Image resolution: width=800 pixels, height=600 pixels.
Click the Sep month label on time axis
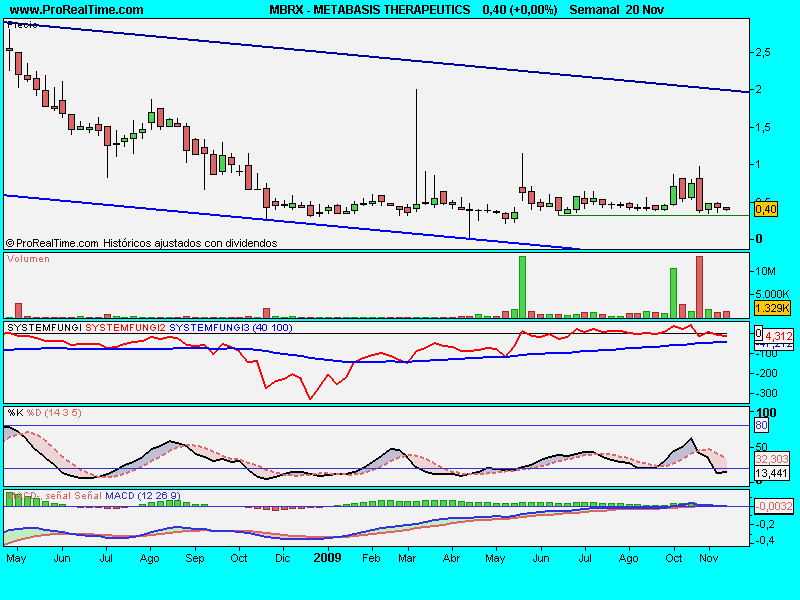[195, 558]
